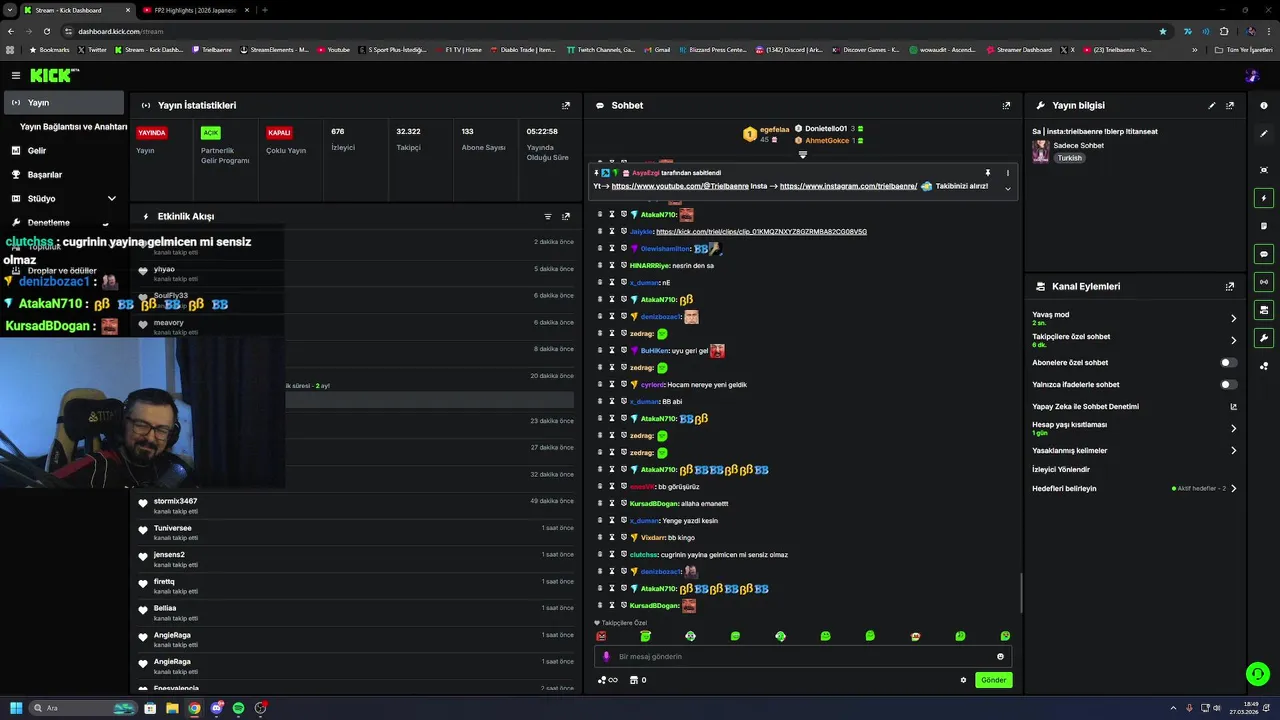The width and height of the screenshot is (1280, 720).
Task: Open Twitter bookmark in bookmarks bar
Action: (x=91, y=49)
